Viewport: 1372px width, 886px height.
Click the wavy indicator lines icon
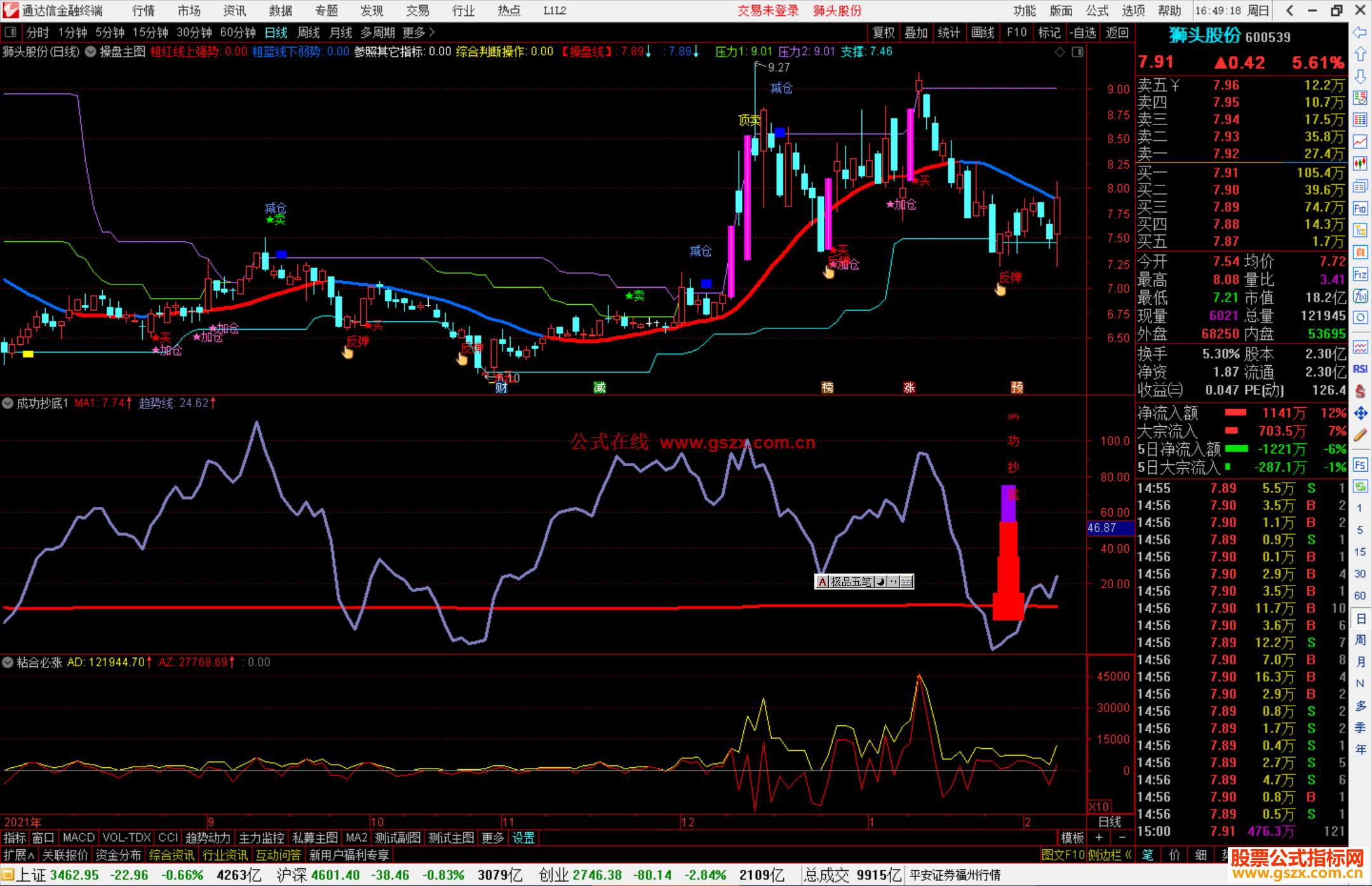(1360, 347)
